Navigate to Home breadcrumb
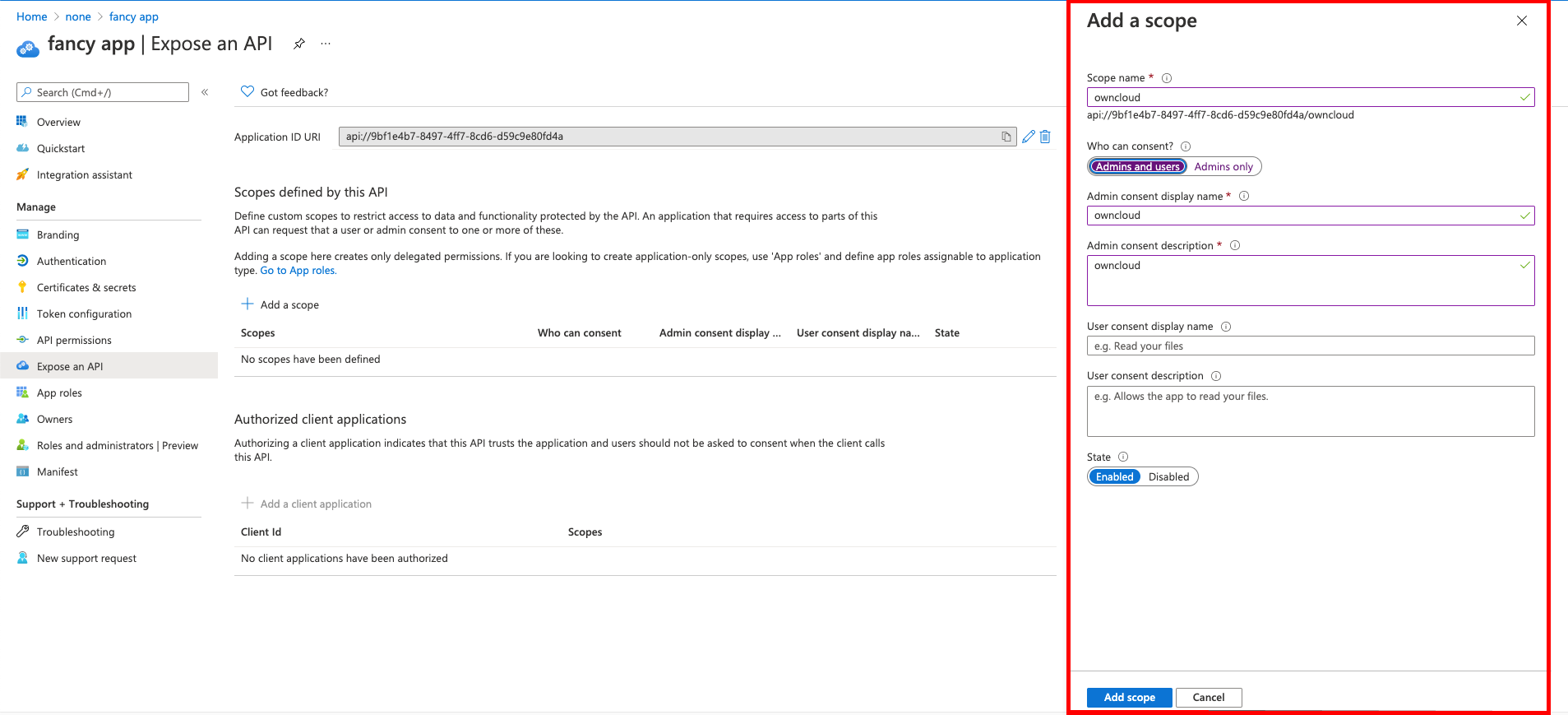1568x715 pixels. tap(31, 16)
